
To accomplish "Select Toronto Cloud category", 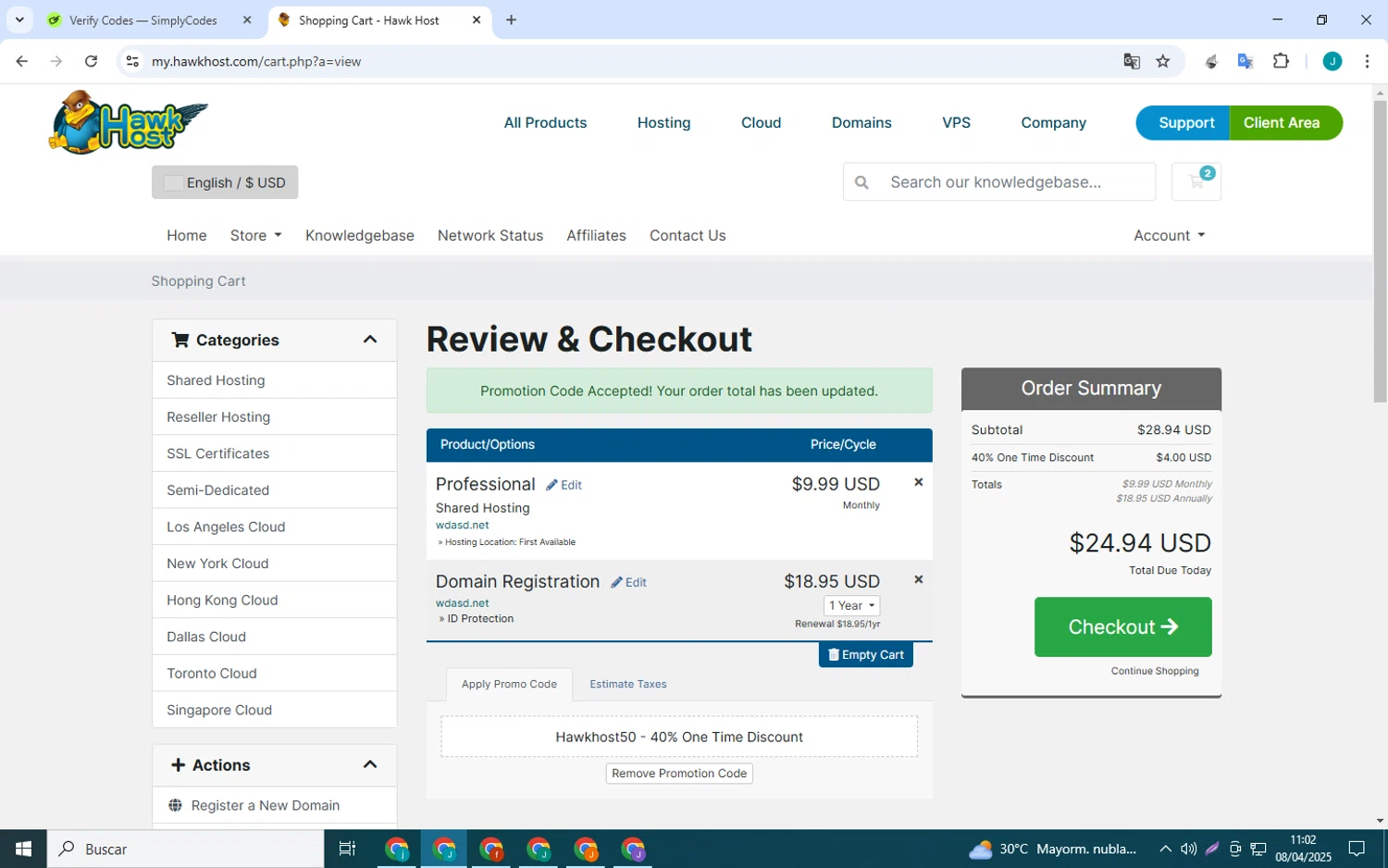I will click(x=274, y=674).
